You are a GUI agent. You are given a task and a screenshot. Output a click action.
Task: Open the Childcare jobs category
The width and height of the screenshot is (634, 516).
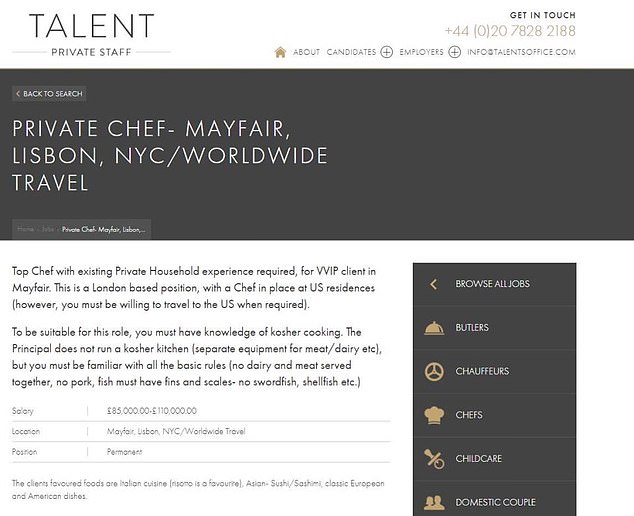[495, 459]
